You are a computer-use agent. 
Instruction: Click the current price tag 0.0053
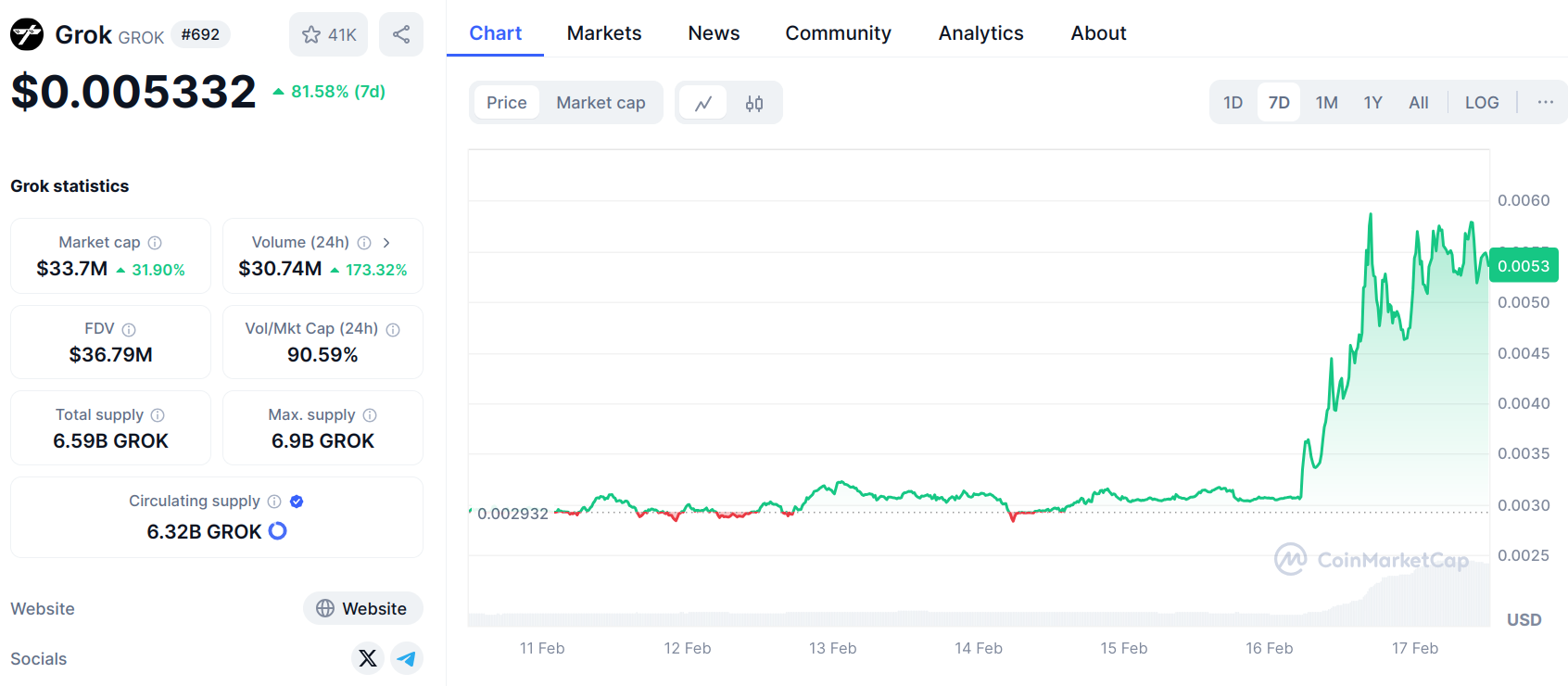pos(1524,266)
